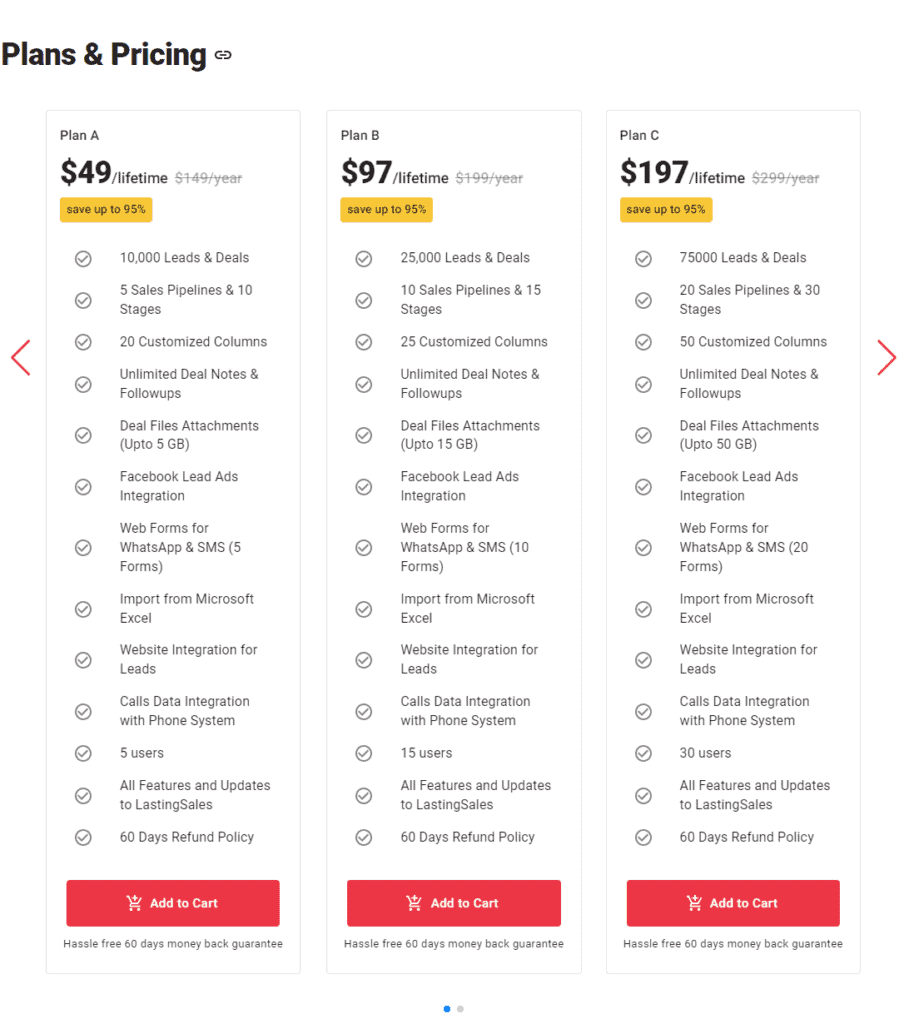Select the first carousel pagination dot
This screenshot has height=1024, width=899.
click(447, 1009)
